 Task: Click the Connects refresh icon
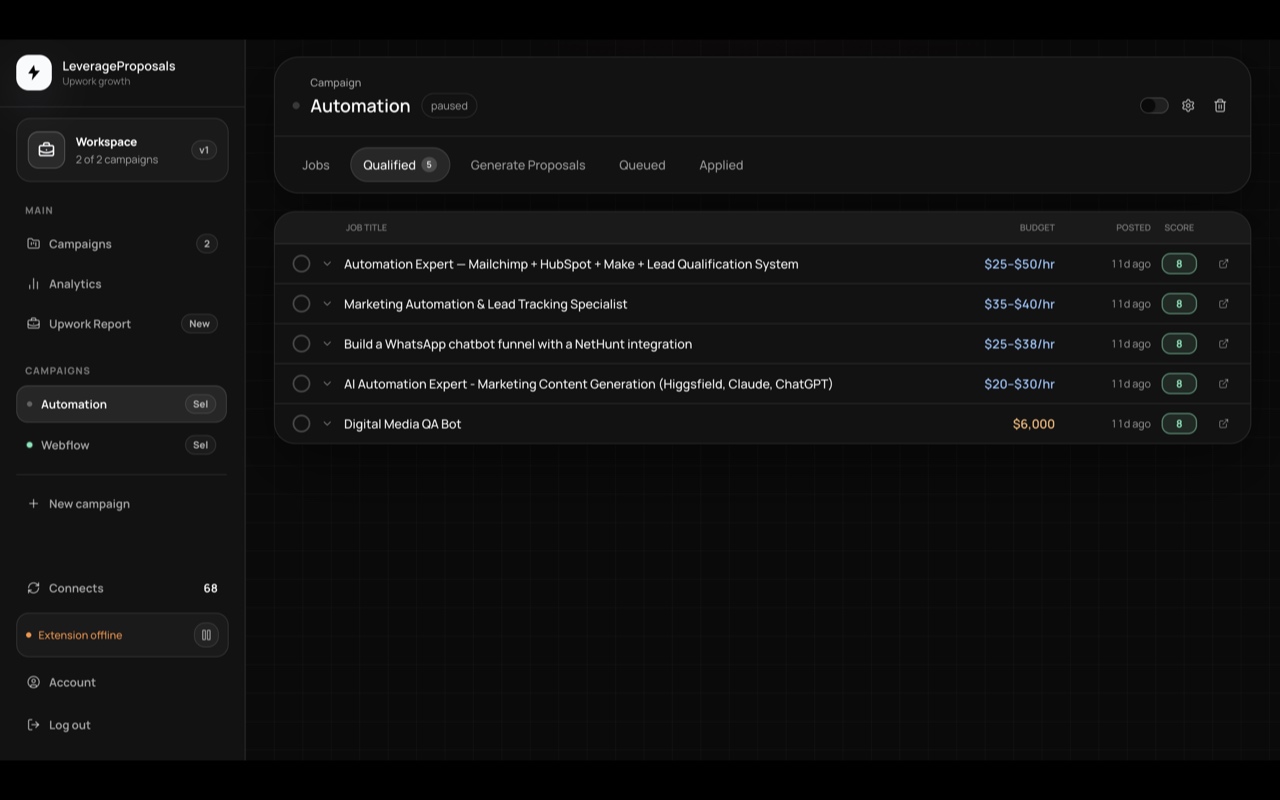point(34,588)
